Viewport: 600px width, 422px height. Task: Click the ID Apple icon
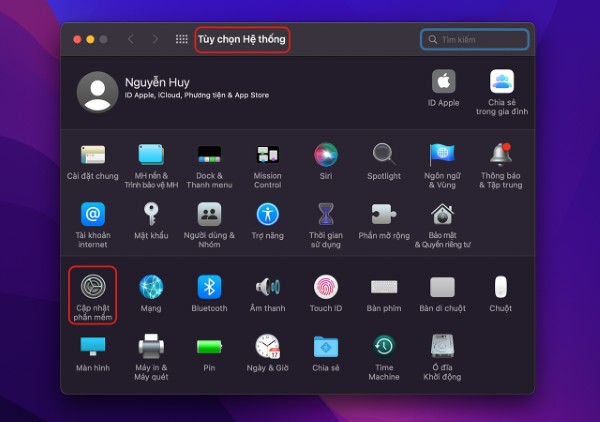[x=444, y=82]
